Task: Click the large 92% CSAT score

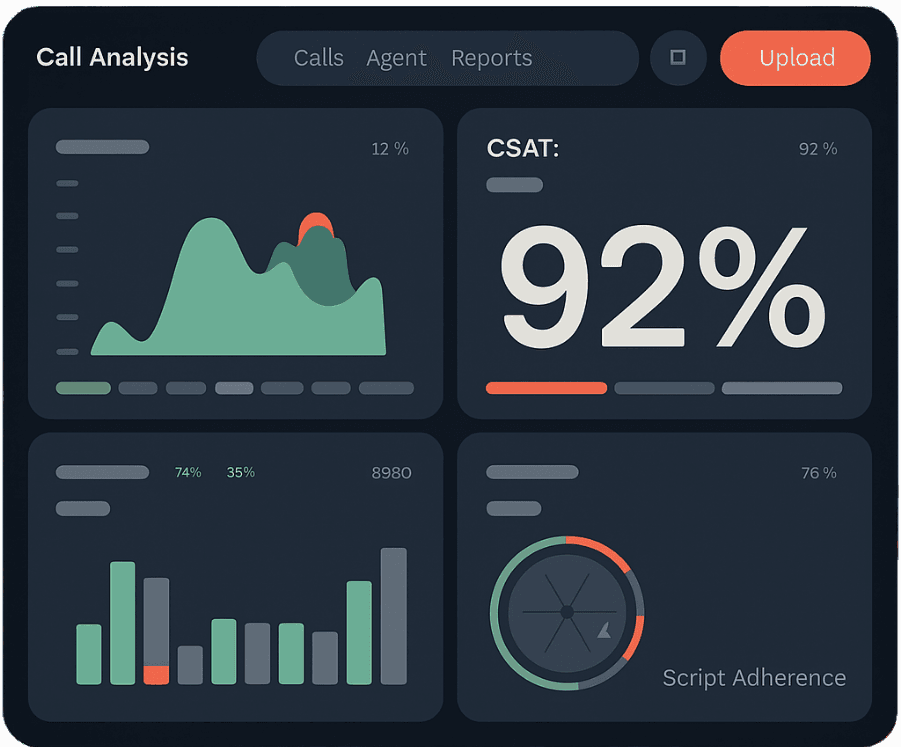Action: [x=661, y=285]
